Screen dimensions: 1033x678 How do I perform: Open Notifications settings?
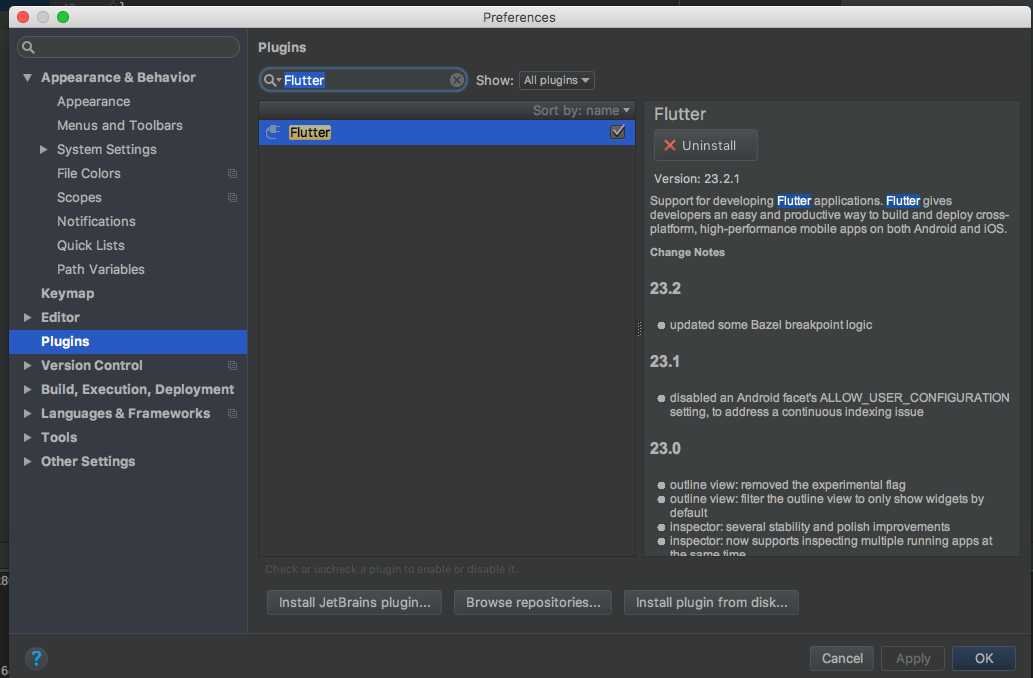coord(96,221)
